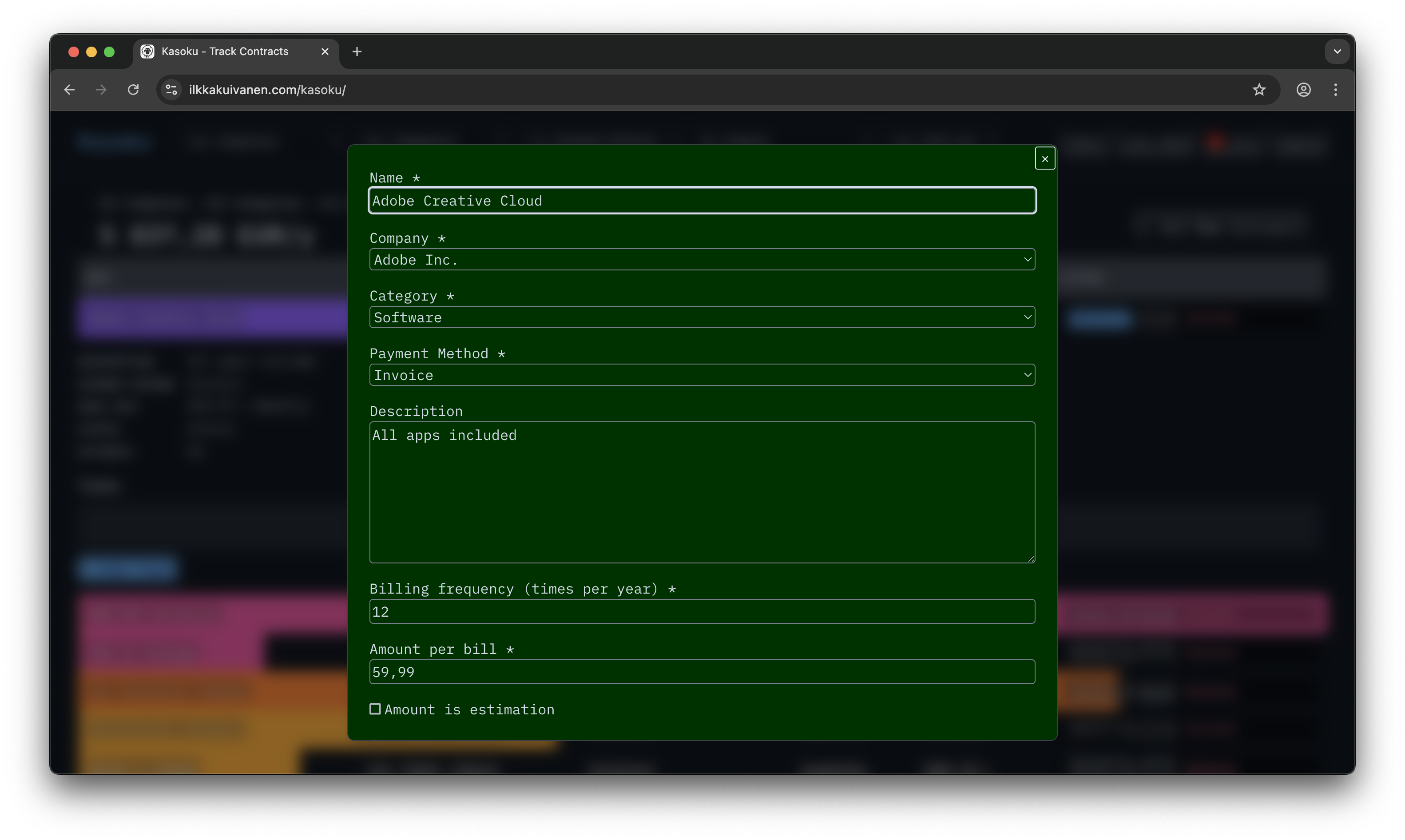Open a new browser tab
Viewport: 1405px width, 840px height.
[357, 52]
